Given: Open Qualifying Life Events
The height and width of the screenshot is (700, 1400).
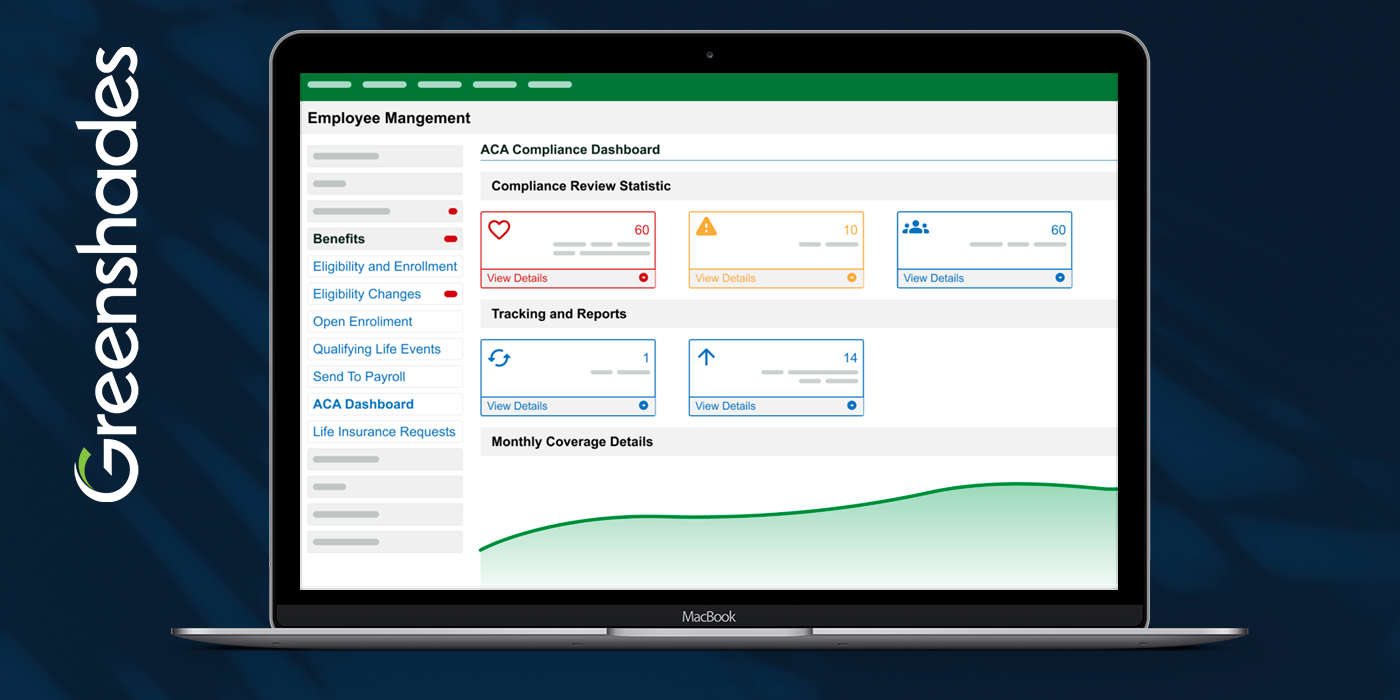Looking at the screenshot, I should pyautogui.click(x=377, y=349).
